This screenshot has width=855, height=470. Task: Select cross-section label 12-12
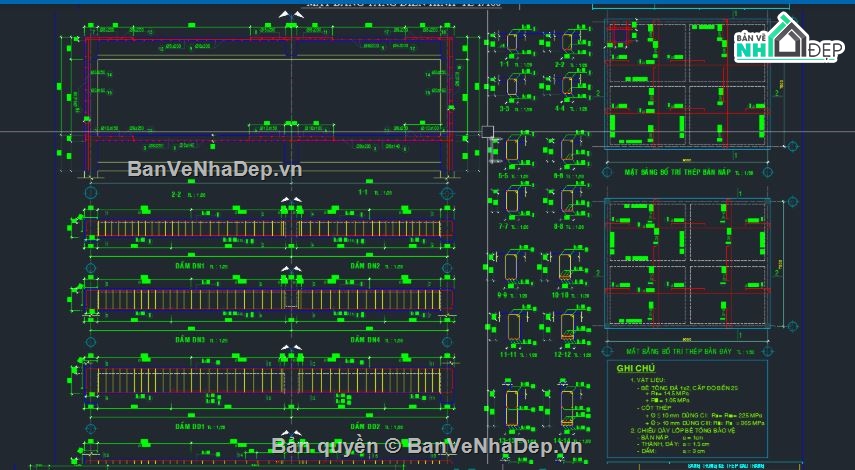tap(561, 354)
